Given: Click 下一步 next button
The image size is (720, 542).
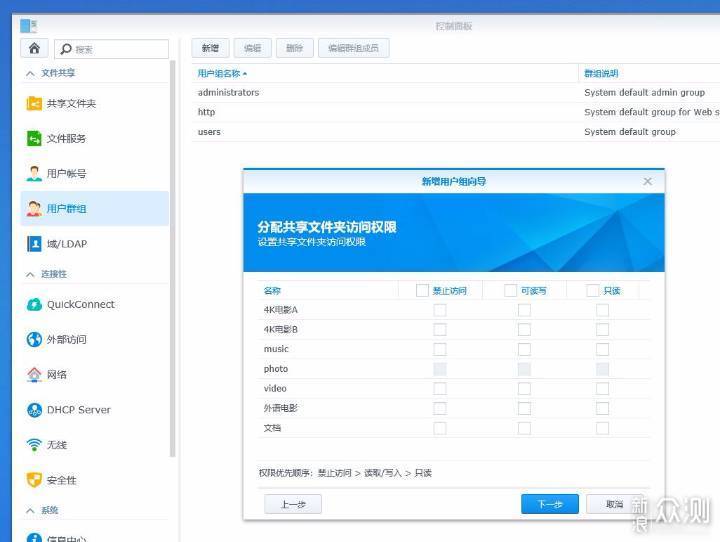Looking at the screenshot, I should [x=549, y=504].
